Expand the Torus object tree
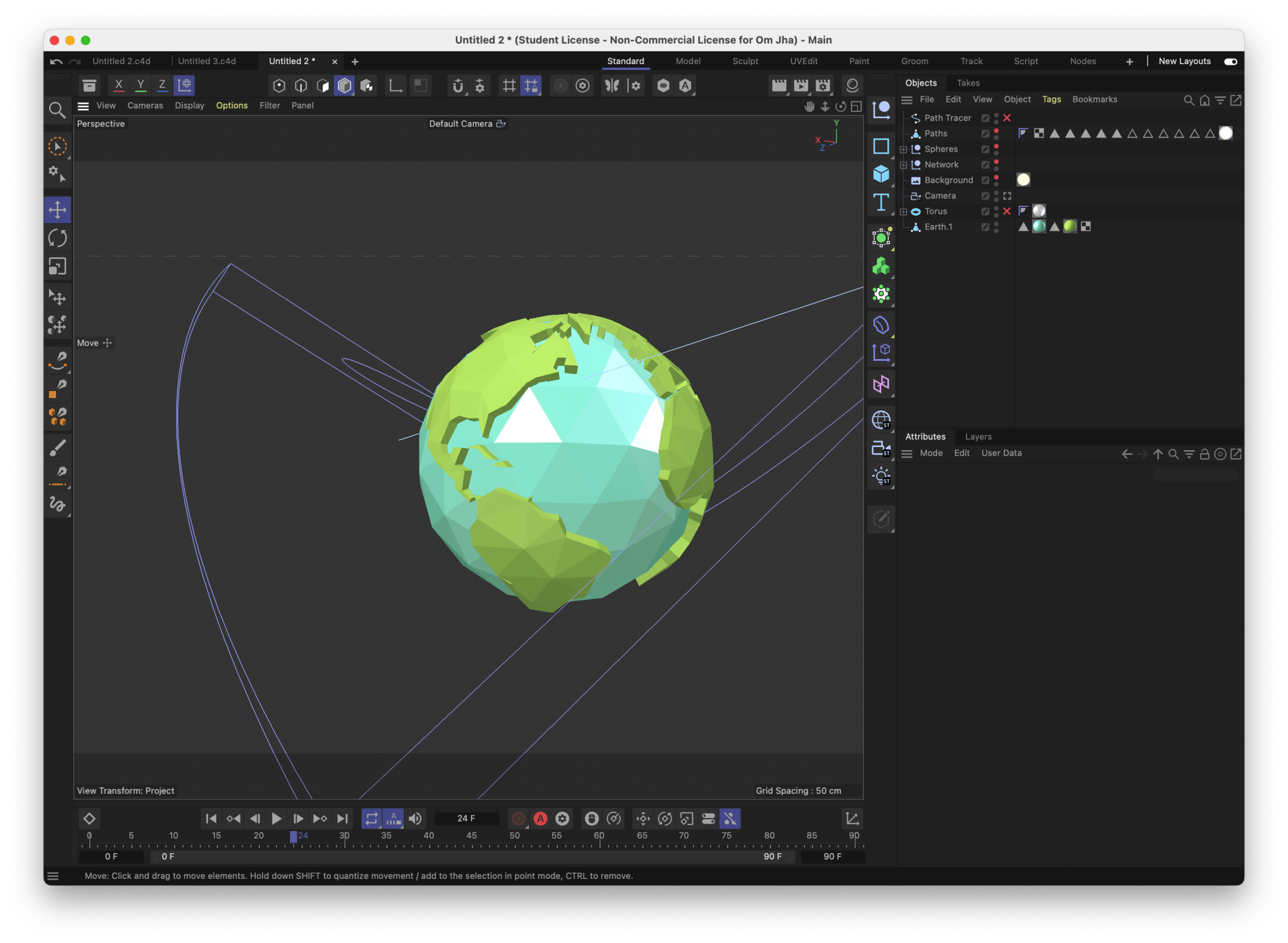The image size is (1288, 943). (x=904, y=212)
